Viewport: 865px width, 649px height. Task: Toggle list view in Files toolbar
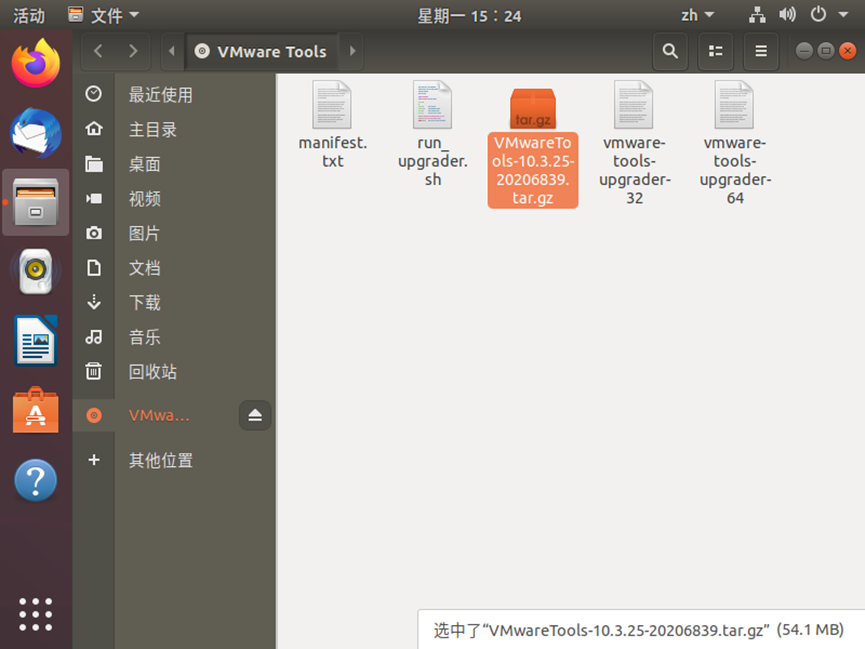pos(716,51)
